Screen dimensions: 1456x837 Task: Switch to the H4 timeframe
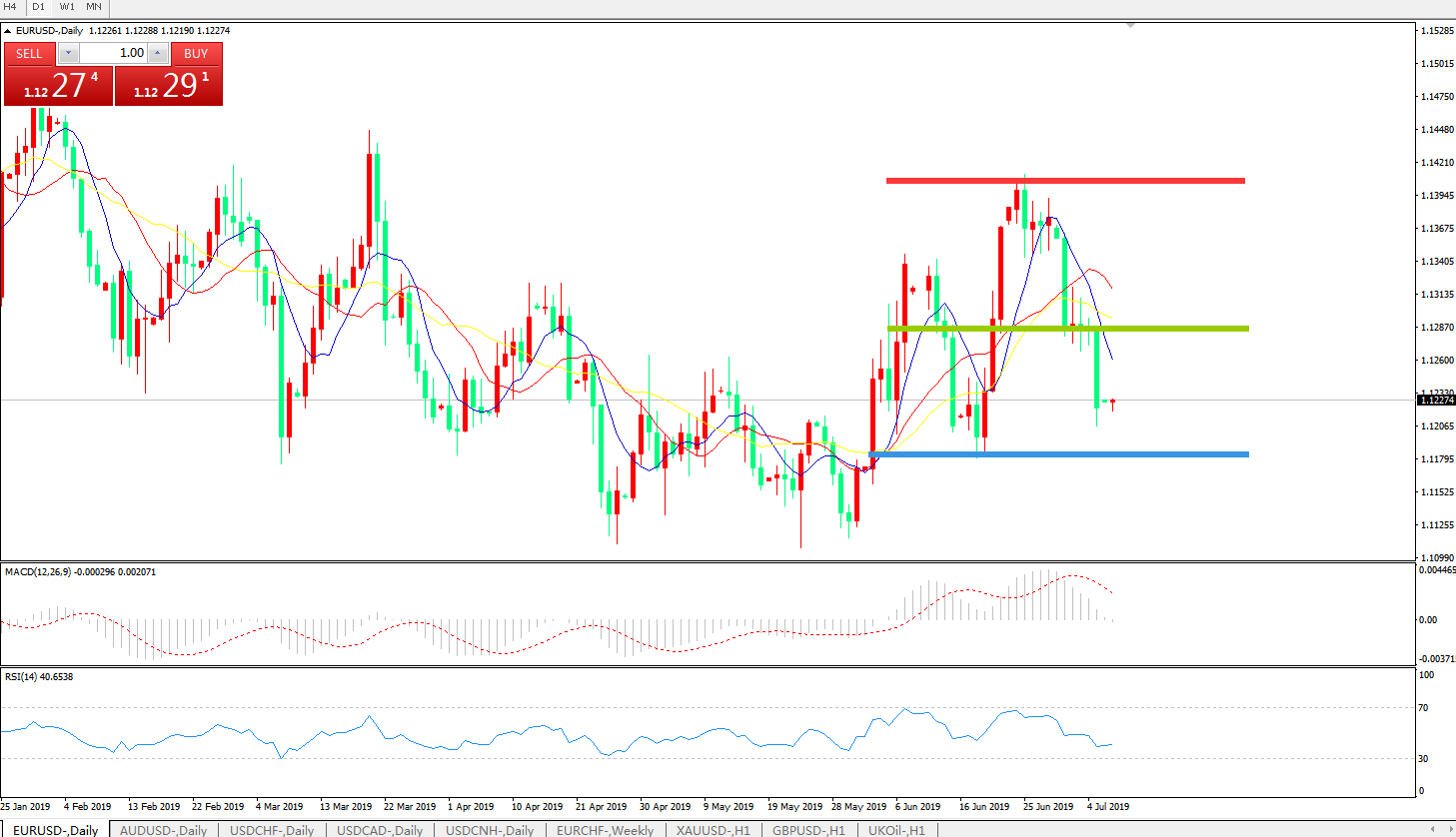10,7
